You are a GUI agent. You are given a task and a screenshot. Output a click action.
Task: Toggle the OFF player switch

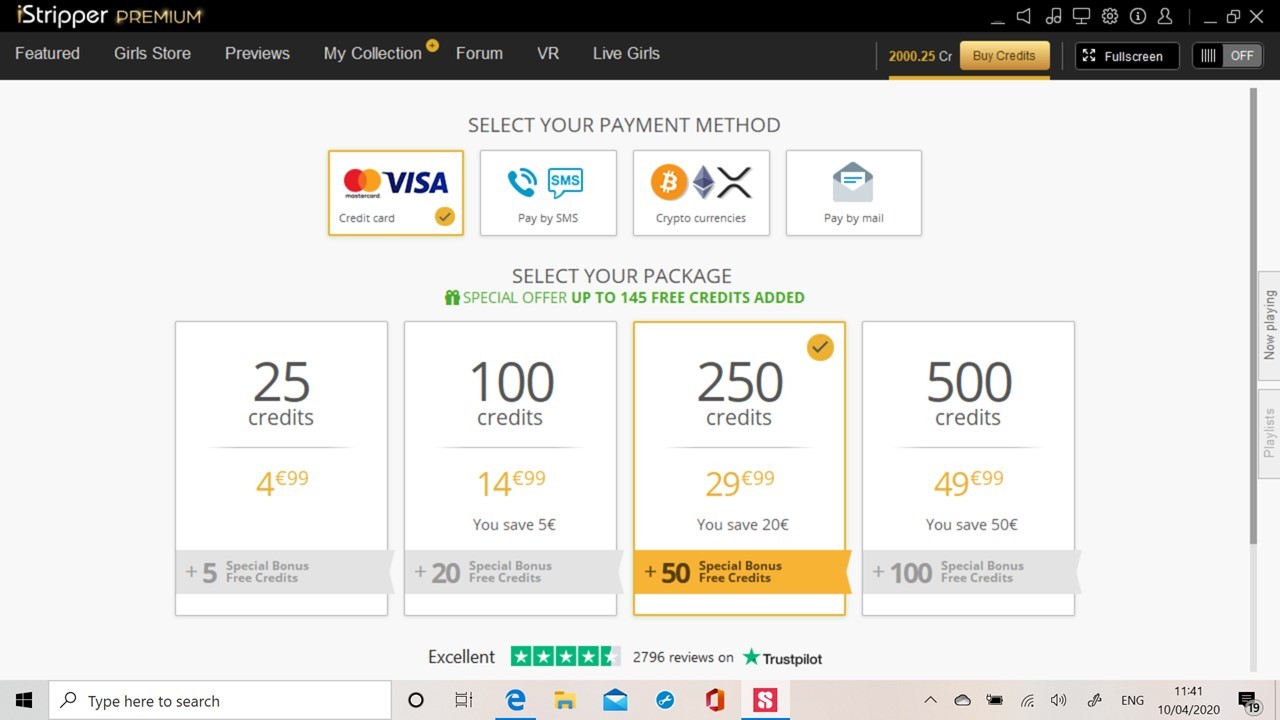tap(1228, 56)
